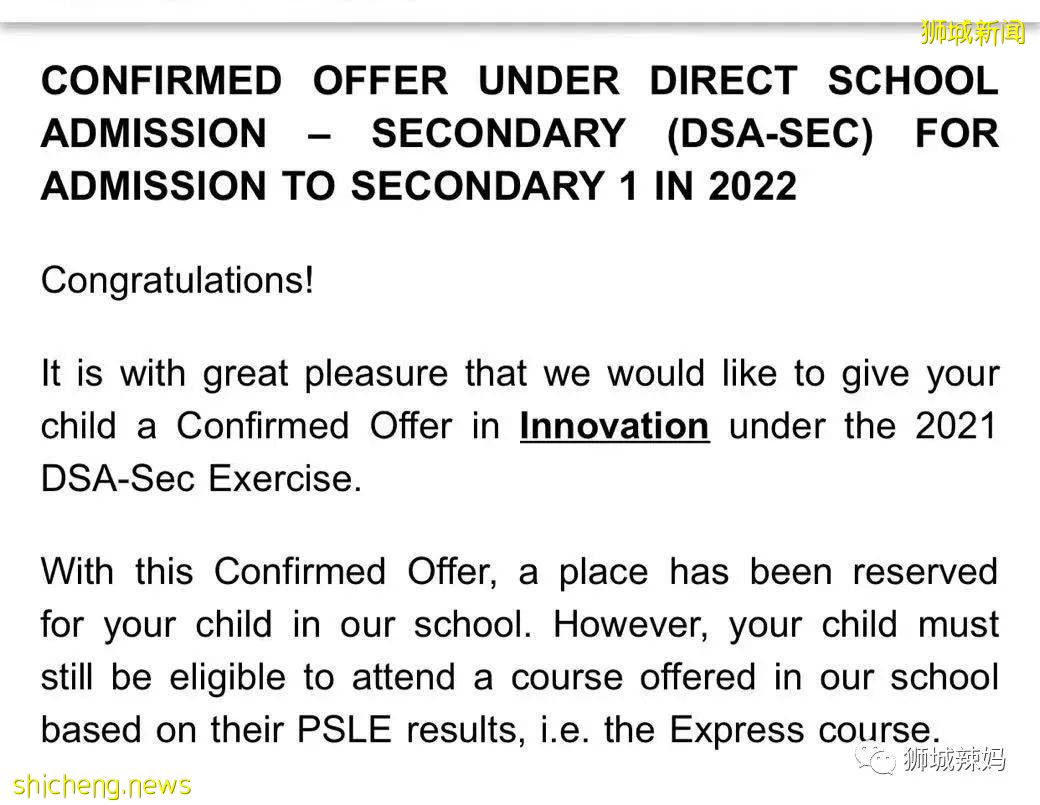
Task: Click the WeChat logo icon watermark
Action: pyautogui.click(x=879, y=762)
